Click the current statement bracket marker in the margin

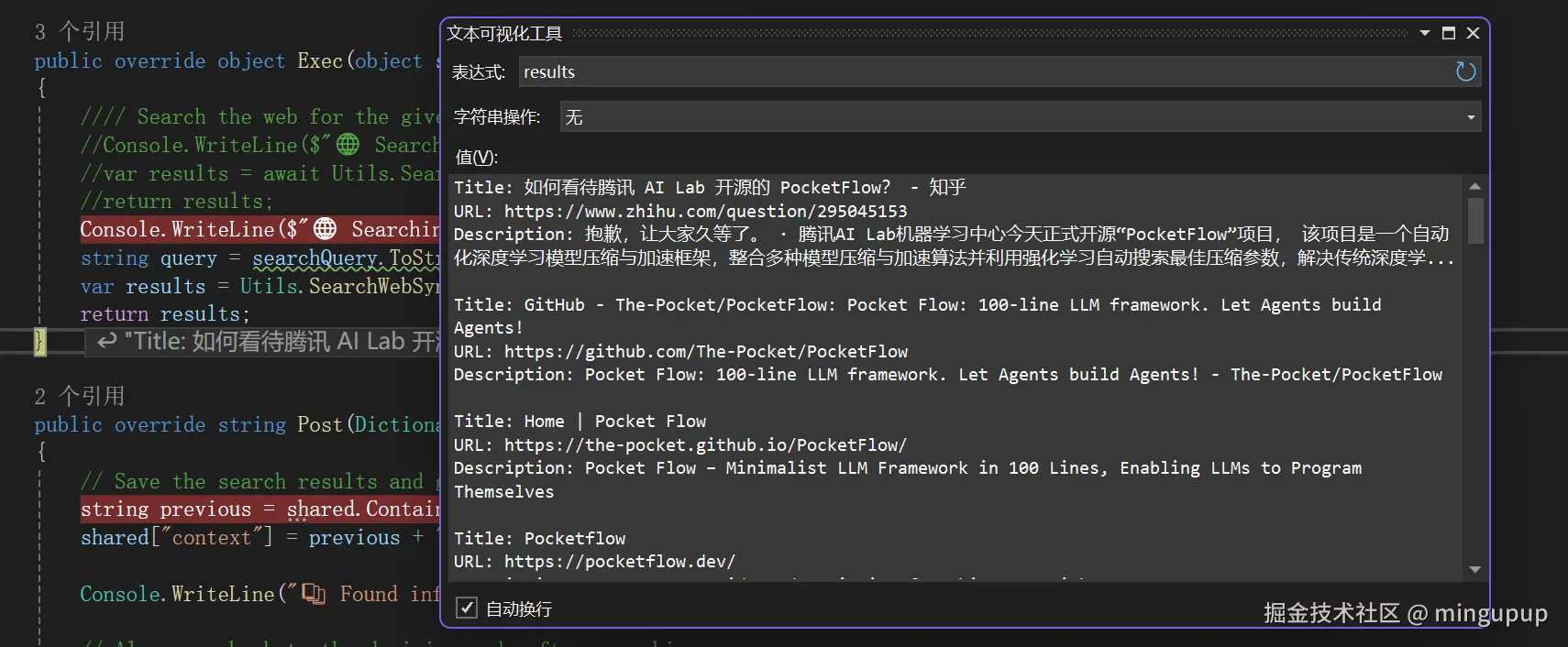tap(39, 341)
